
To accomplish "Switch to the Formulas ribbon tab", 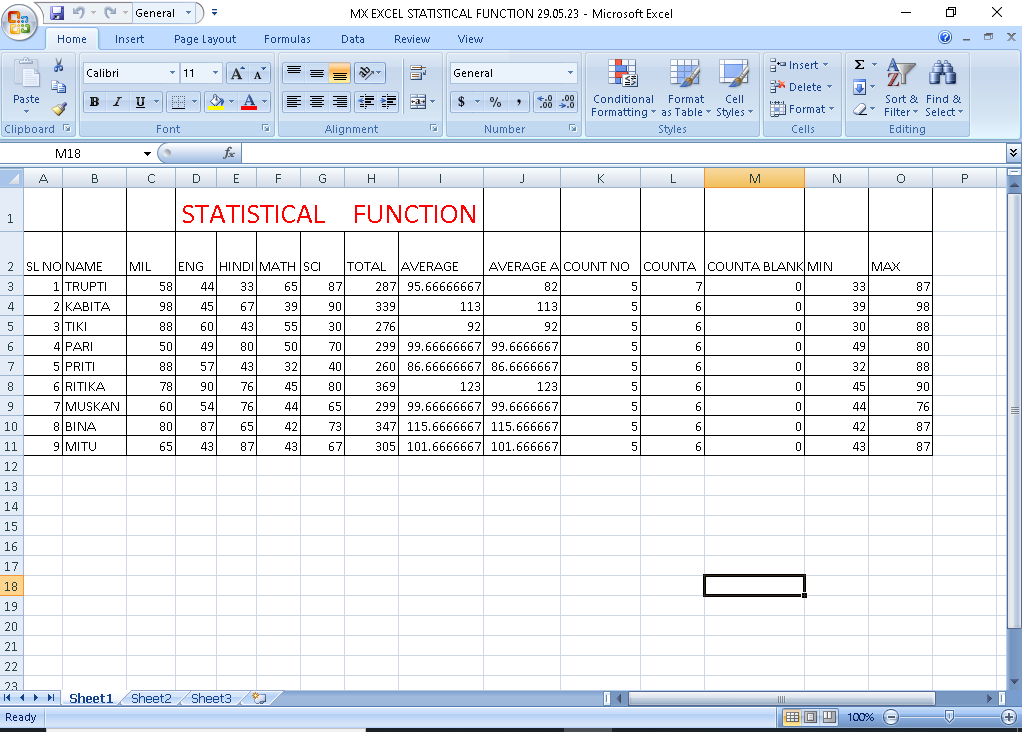I will click(x=287, y=39).
